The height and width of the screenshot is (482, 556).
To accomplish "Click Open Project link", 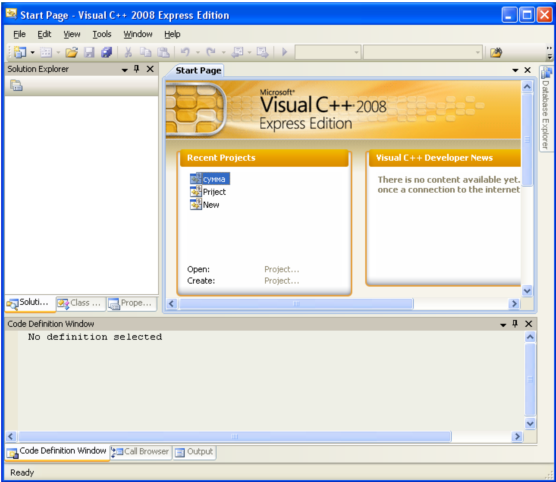I will click(x=282, y=269).
